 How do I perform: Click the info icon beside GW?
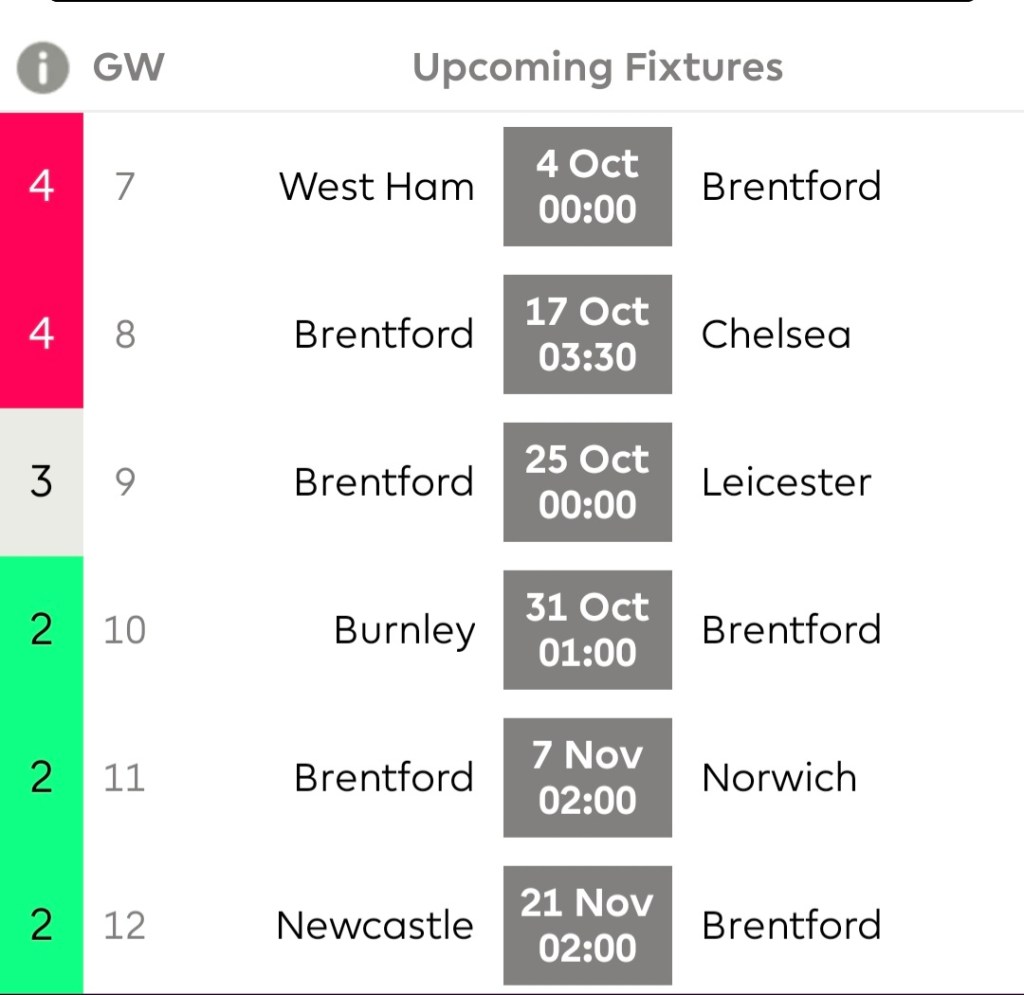(43, 69)
